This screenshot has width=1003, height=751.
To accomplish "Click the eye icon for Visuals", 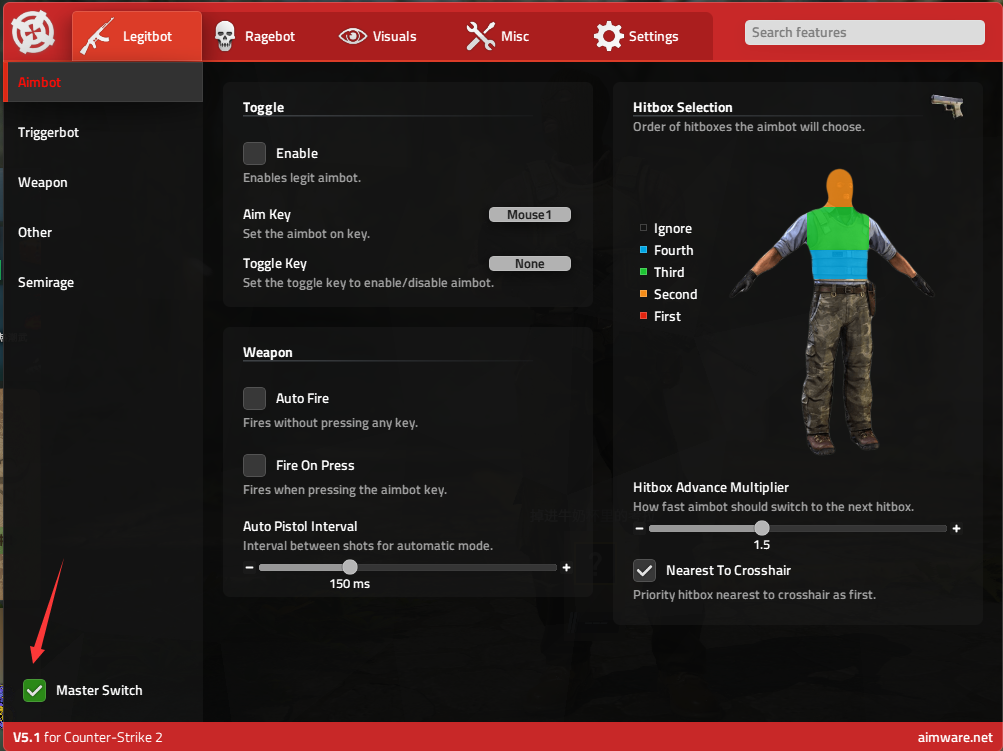I will click(353, 36).
